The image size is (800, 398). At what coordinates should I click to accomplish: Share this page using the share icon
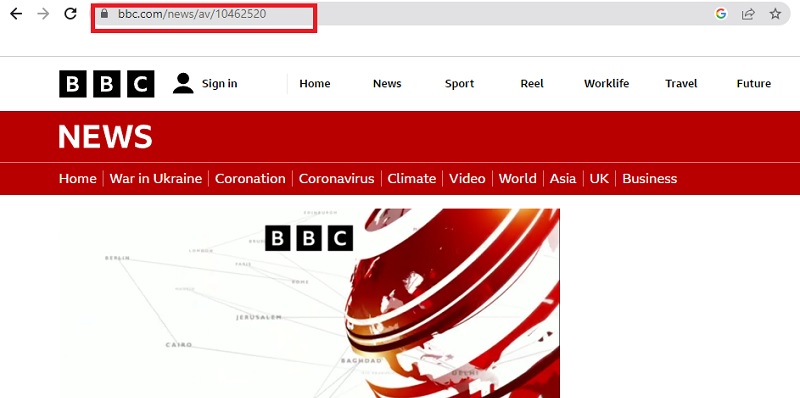pos(748,14)
